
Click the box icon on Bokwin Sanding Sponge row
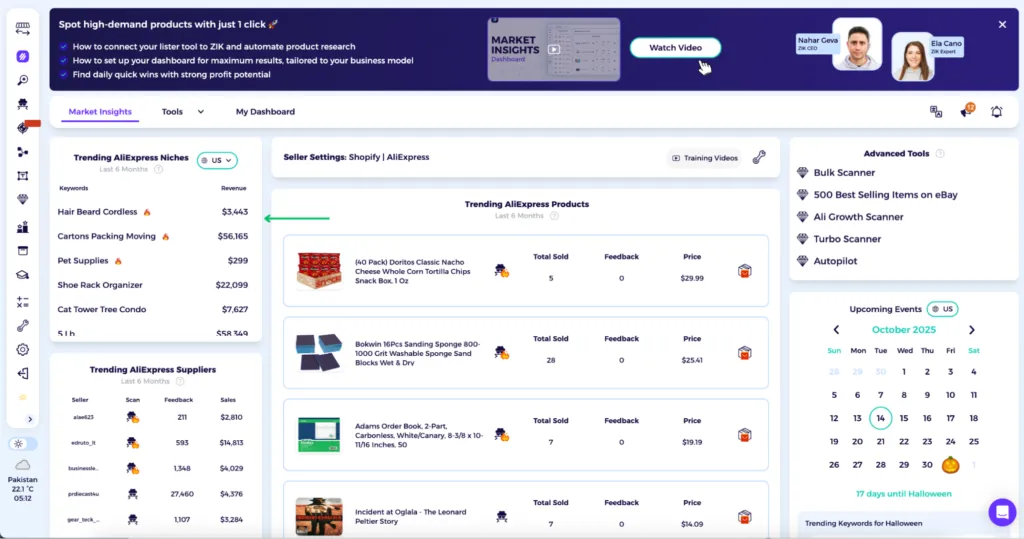(x=744, y=353)
